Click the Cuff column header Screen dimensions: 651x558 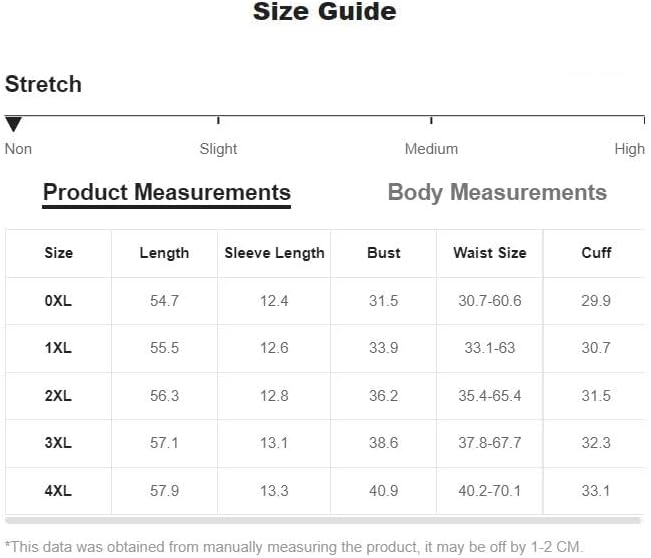pos(596,253)
